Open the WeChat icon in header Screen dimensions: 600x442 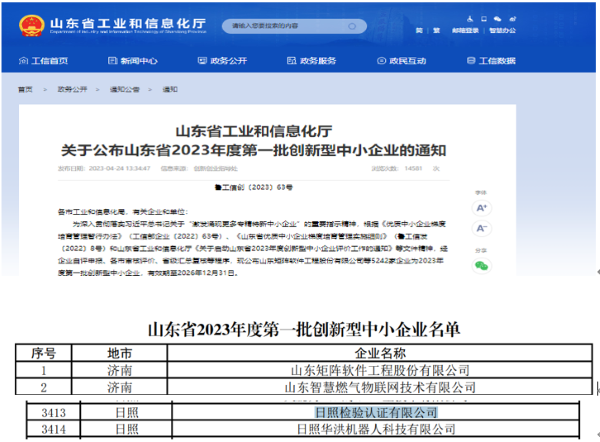(497, 19)
